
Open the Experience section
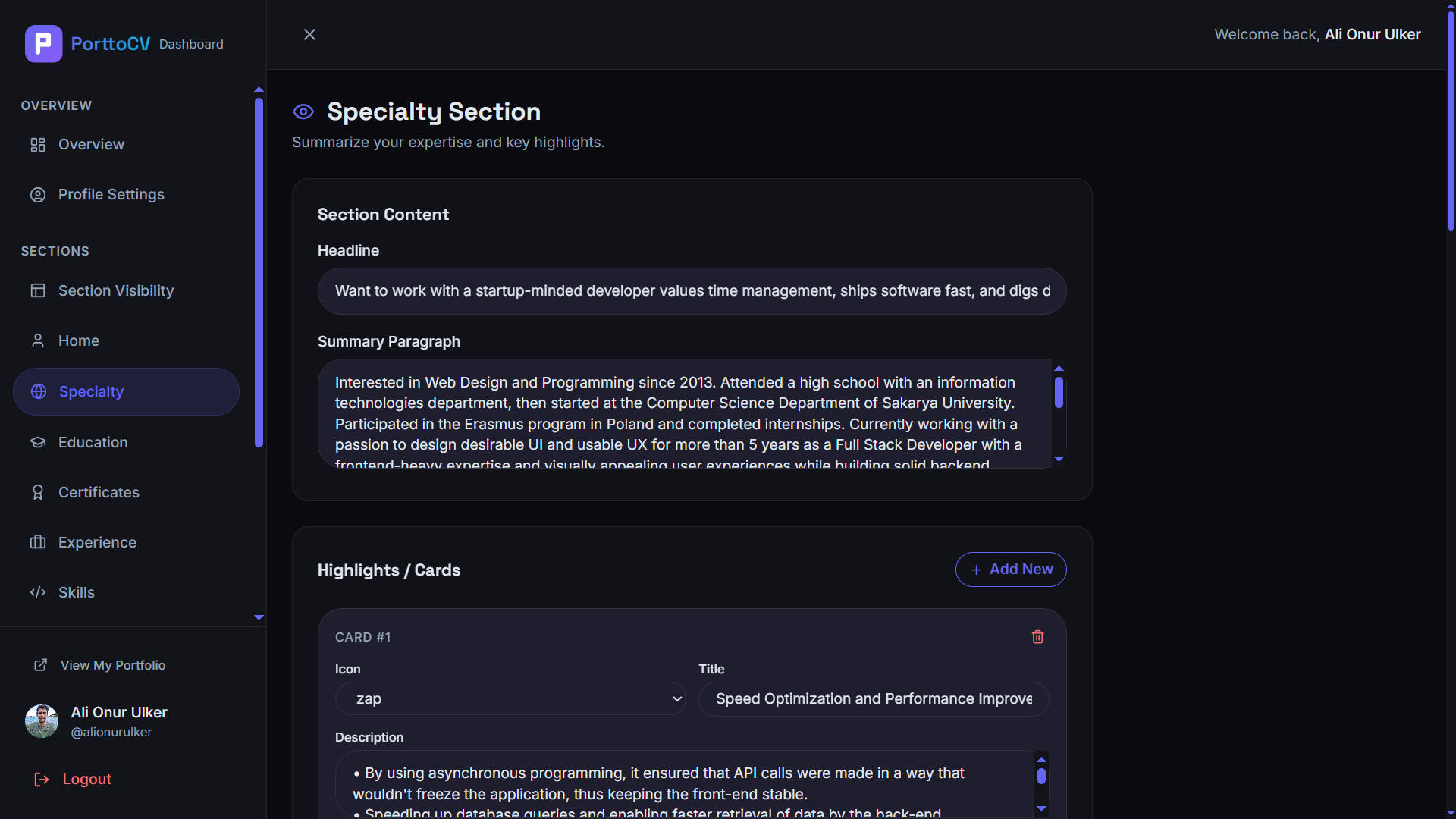point(126,542)
